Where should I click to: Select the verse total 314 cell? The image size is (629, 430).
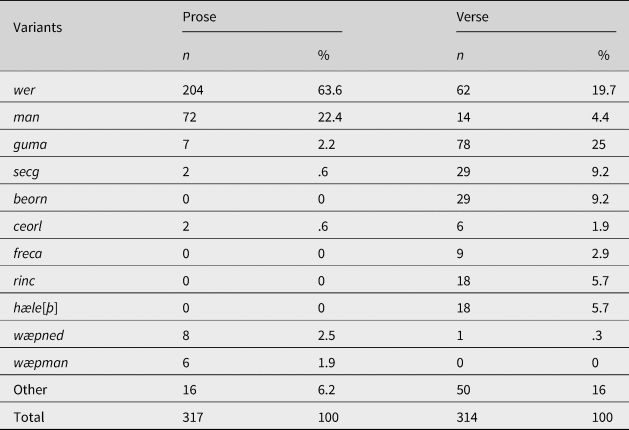(465, 414)
